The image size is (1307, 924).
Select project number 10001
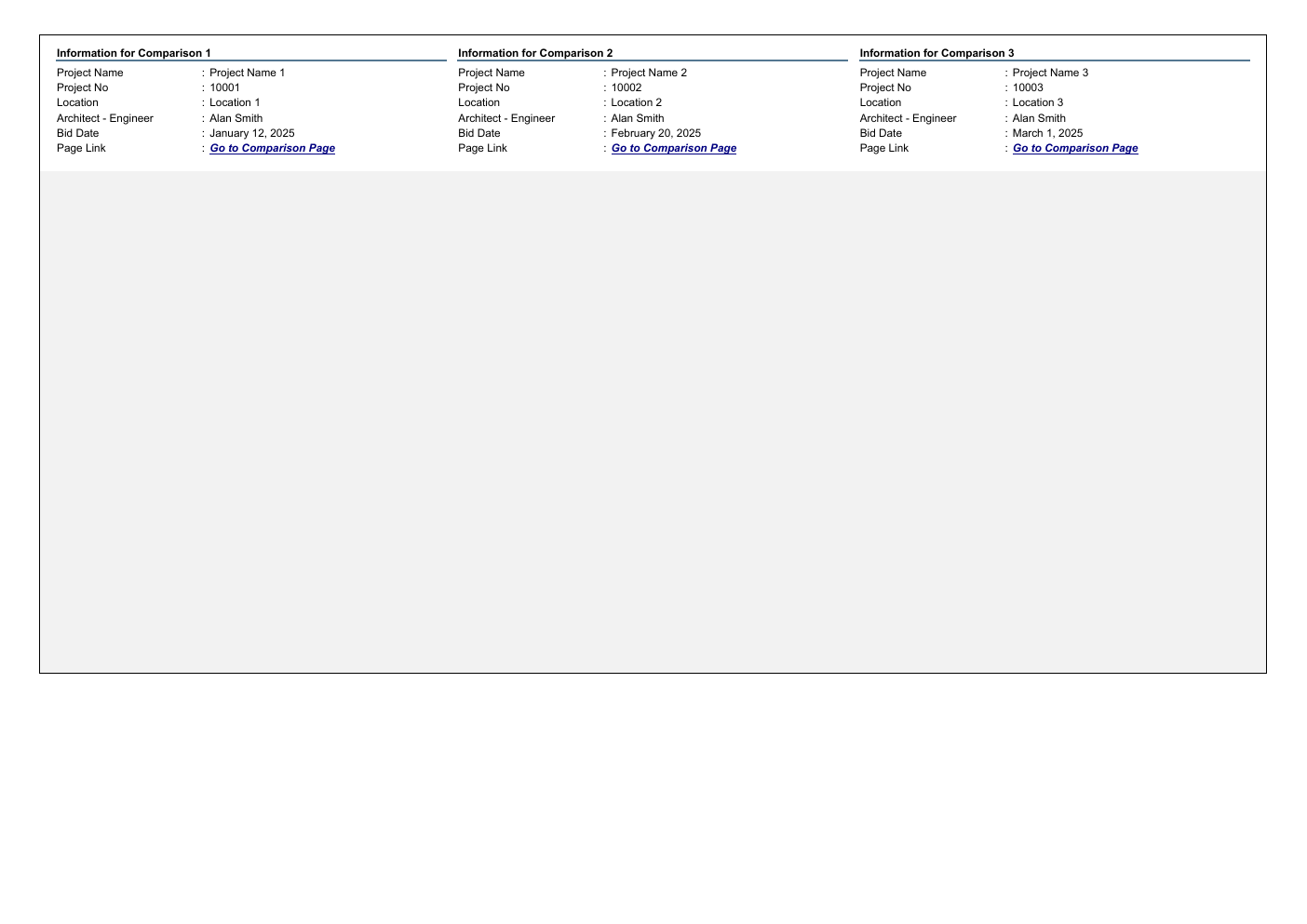(224, 88)
